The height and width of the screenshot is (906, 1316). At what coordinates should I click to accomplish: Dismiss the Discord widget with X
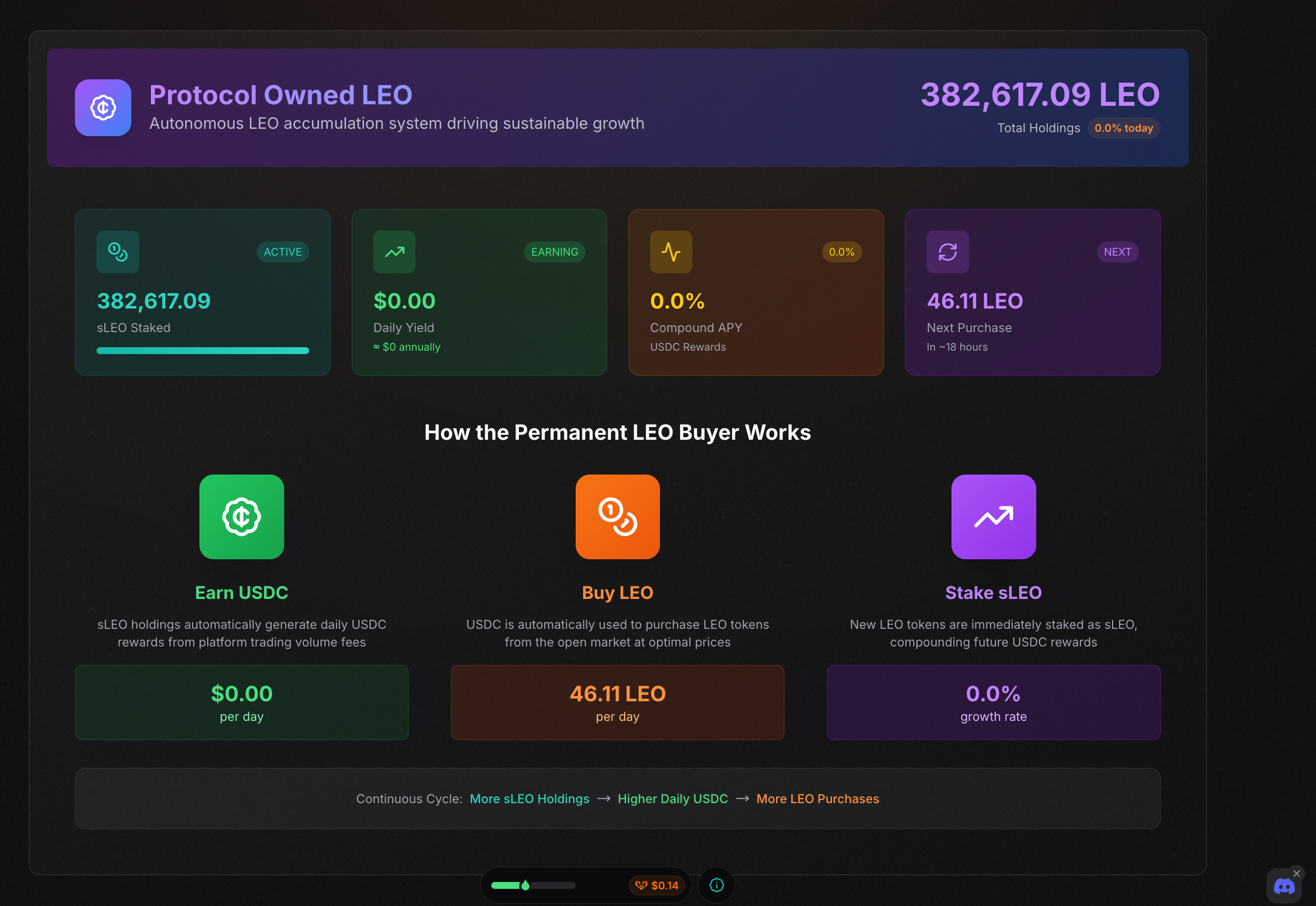tap(1296, 873)
